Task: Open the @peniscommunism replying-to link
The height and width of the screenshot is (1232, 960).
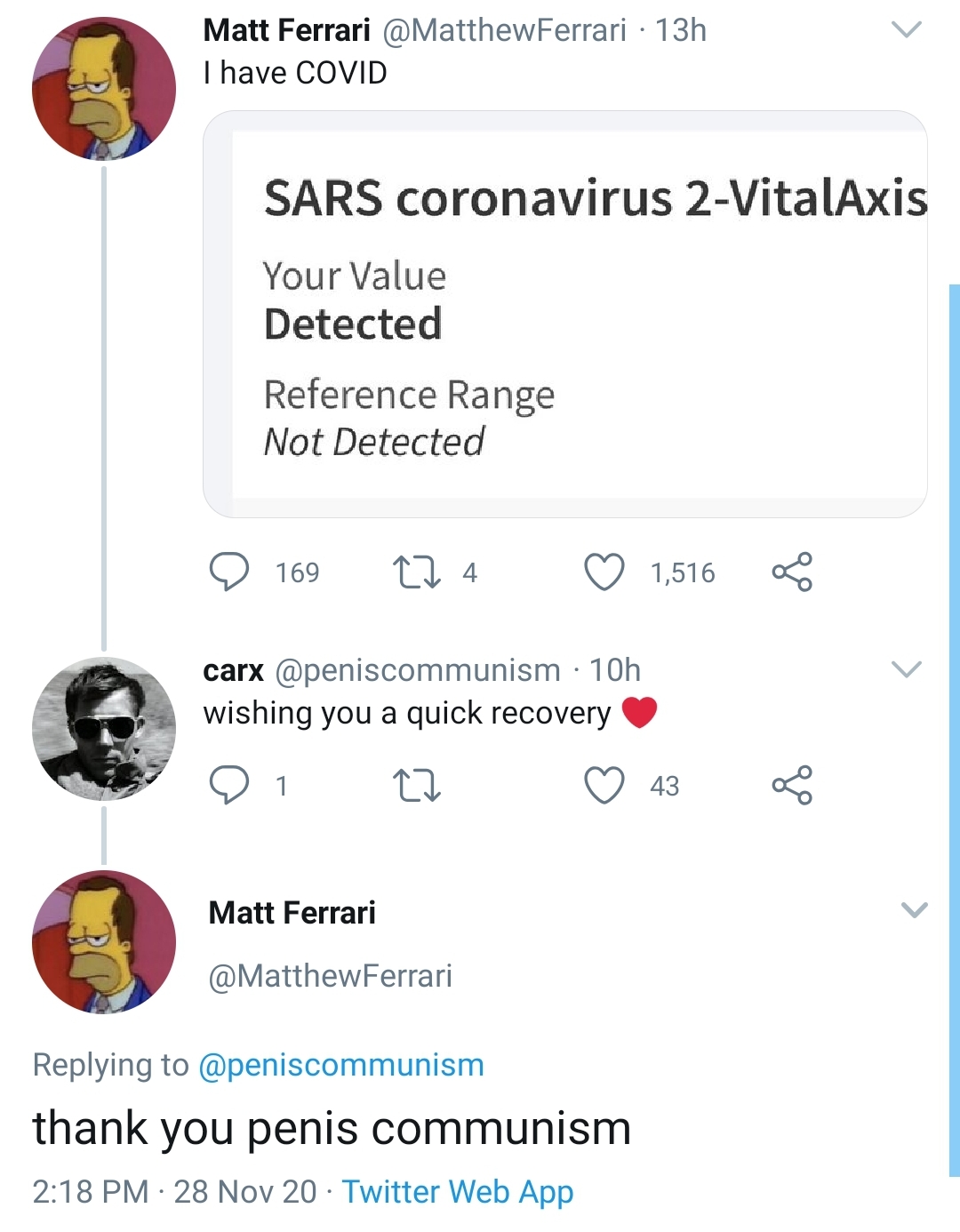Action: click(x=341, y=1064)
